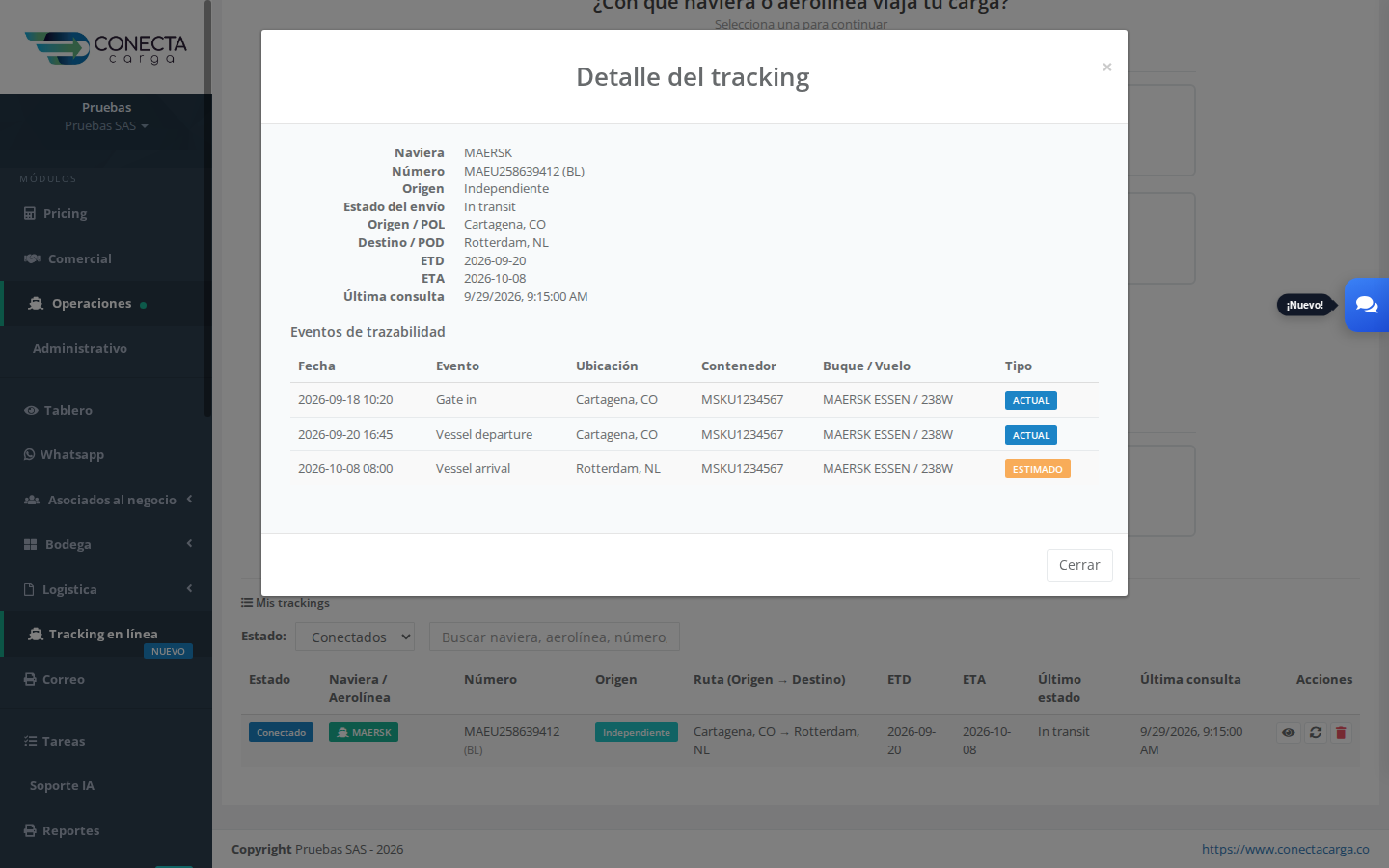Click the Conecta Carga logo
1389x868 pixels.
point(106,48)
